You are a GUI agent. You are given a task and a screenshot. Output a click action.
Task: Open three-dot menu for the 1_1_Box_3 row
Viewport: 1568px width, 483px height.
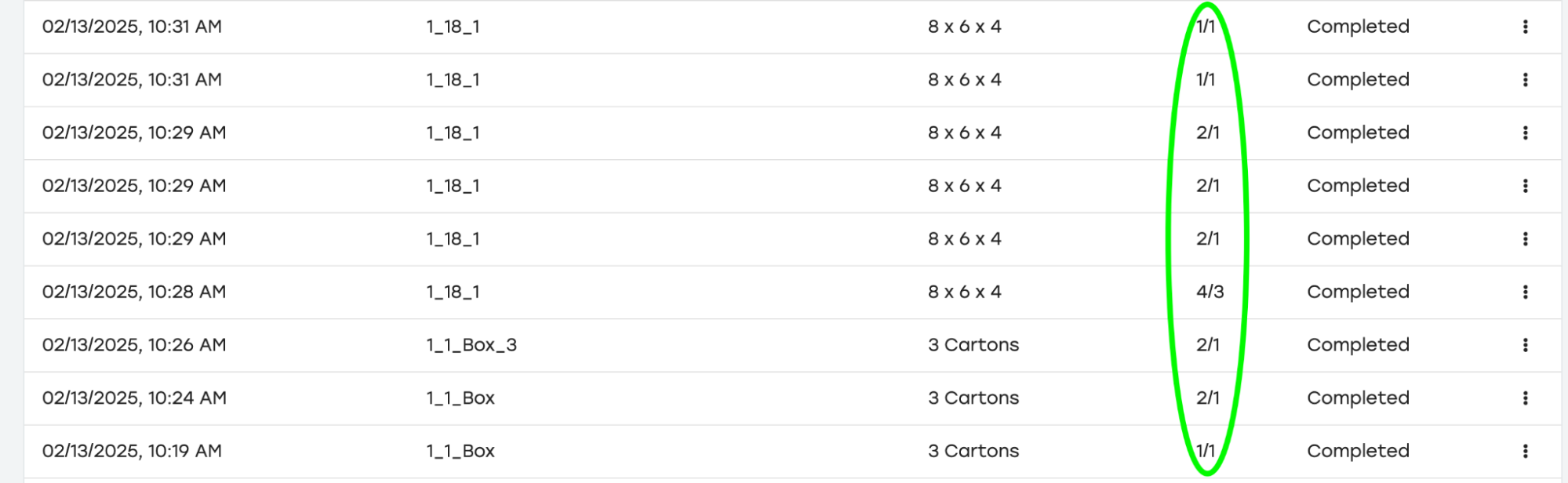click(x=1525, y=345)
